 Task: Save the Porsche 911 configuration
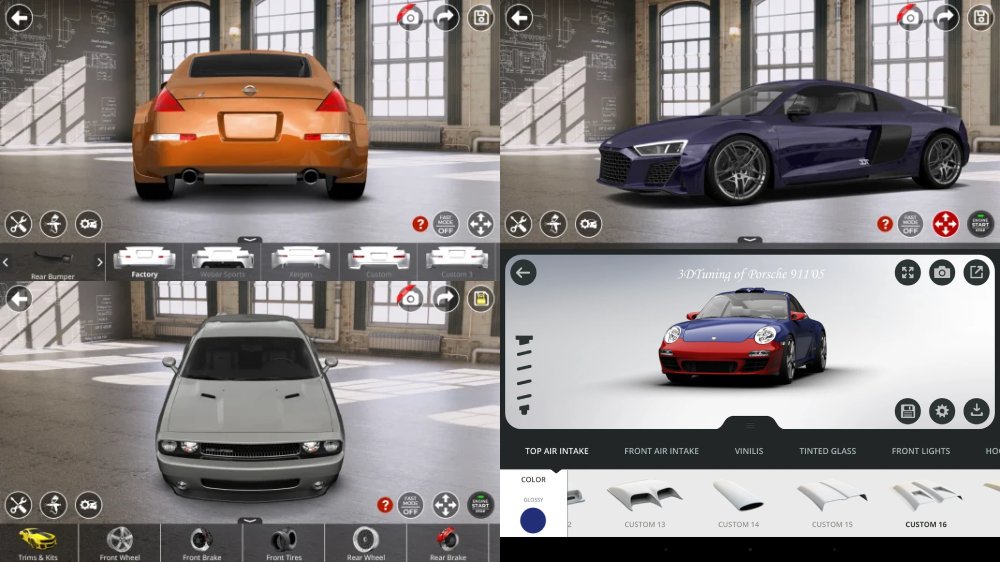tap(908, 411)
